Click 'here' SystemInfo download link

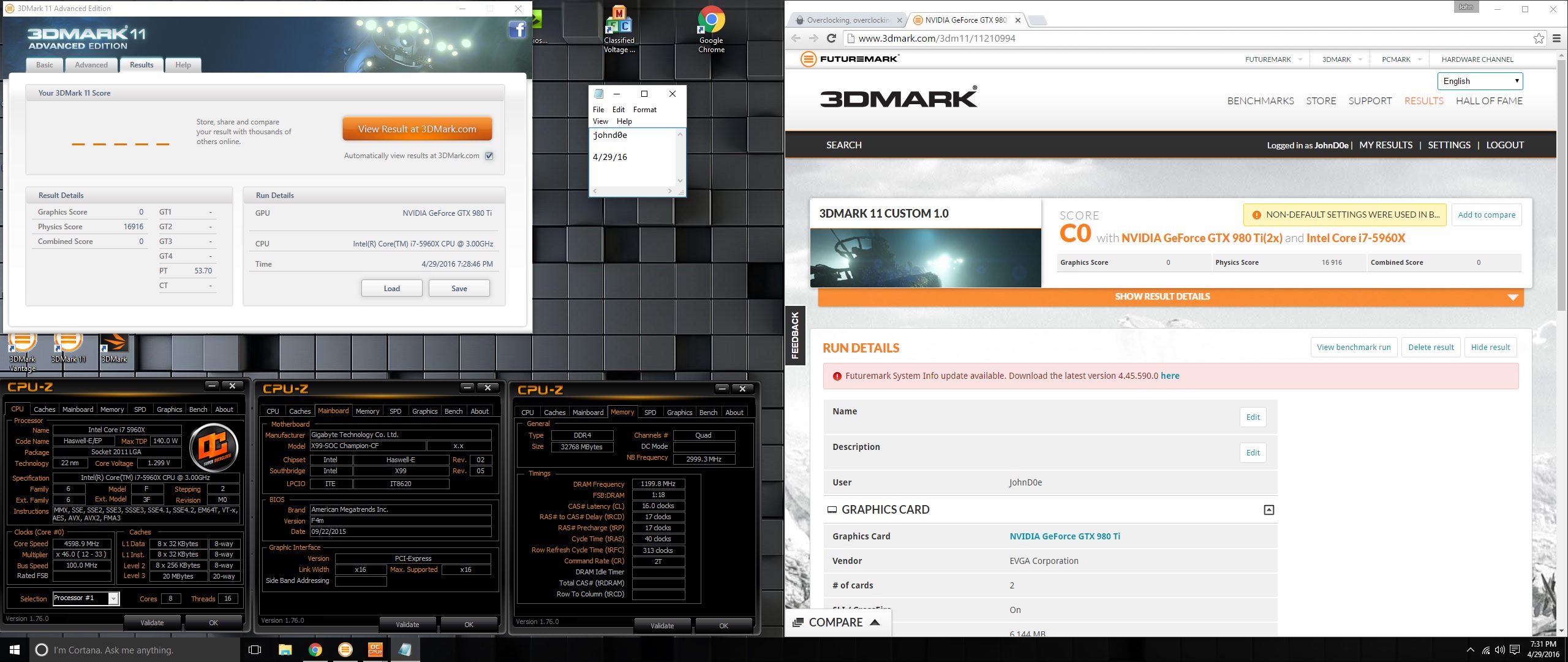coord(1170,376)
